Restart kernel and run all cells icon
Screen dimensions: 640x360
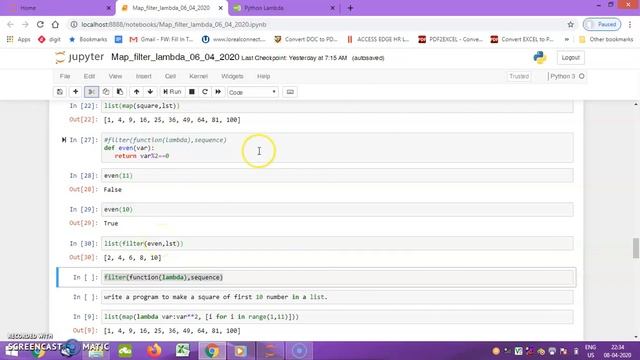[218, 92]
